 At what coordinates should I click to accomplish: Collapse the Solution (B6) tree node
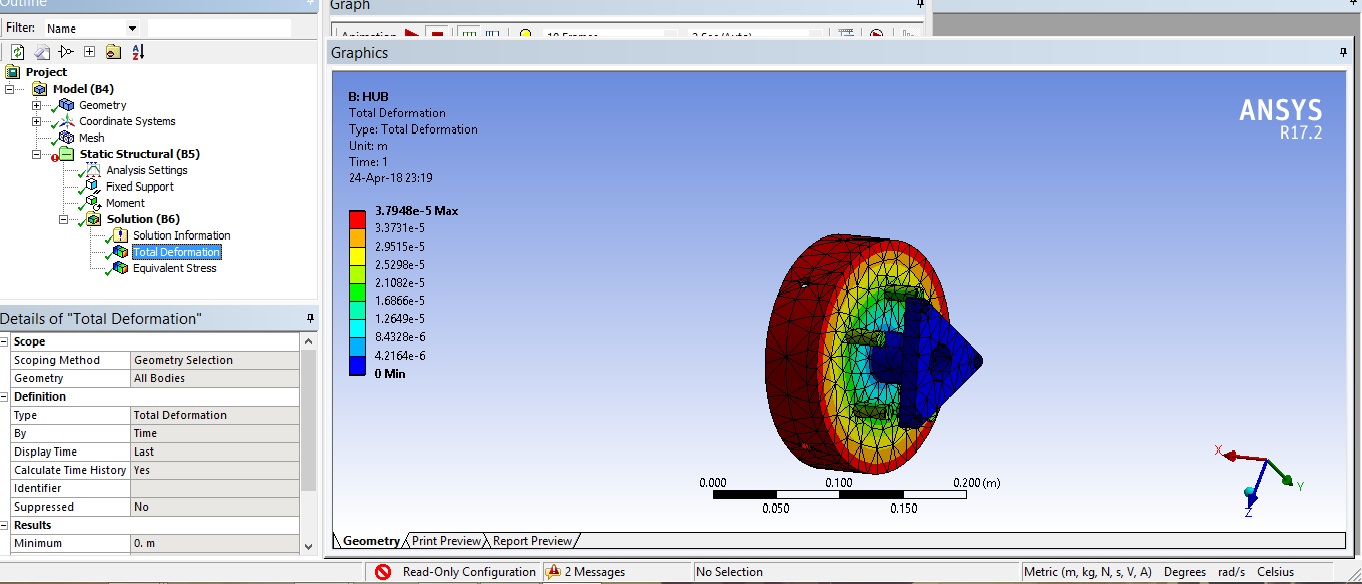click(64, 219)
